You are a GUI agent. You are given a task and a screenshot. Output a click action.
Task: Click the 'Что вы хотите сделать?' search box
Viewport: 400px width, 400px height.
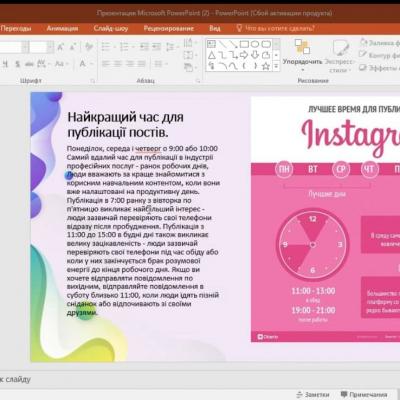click(275, 28)
